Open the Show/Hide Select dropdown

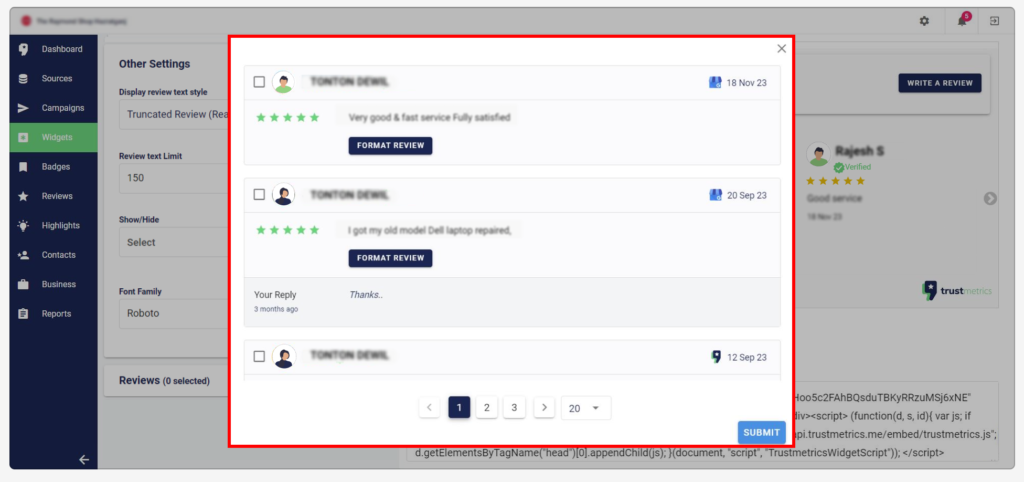coord(174,242)
